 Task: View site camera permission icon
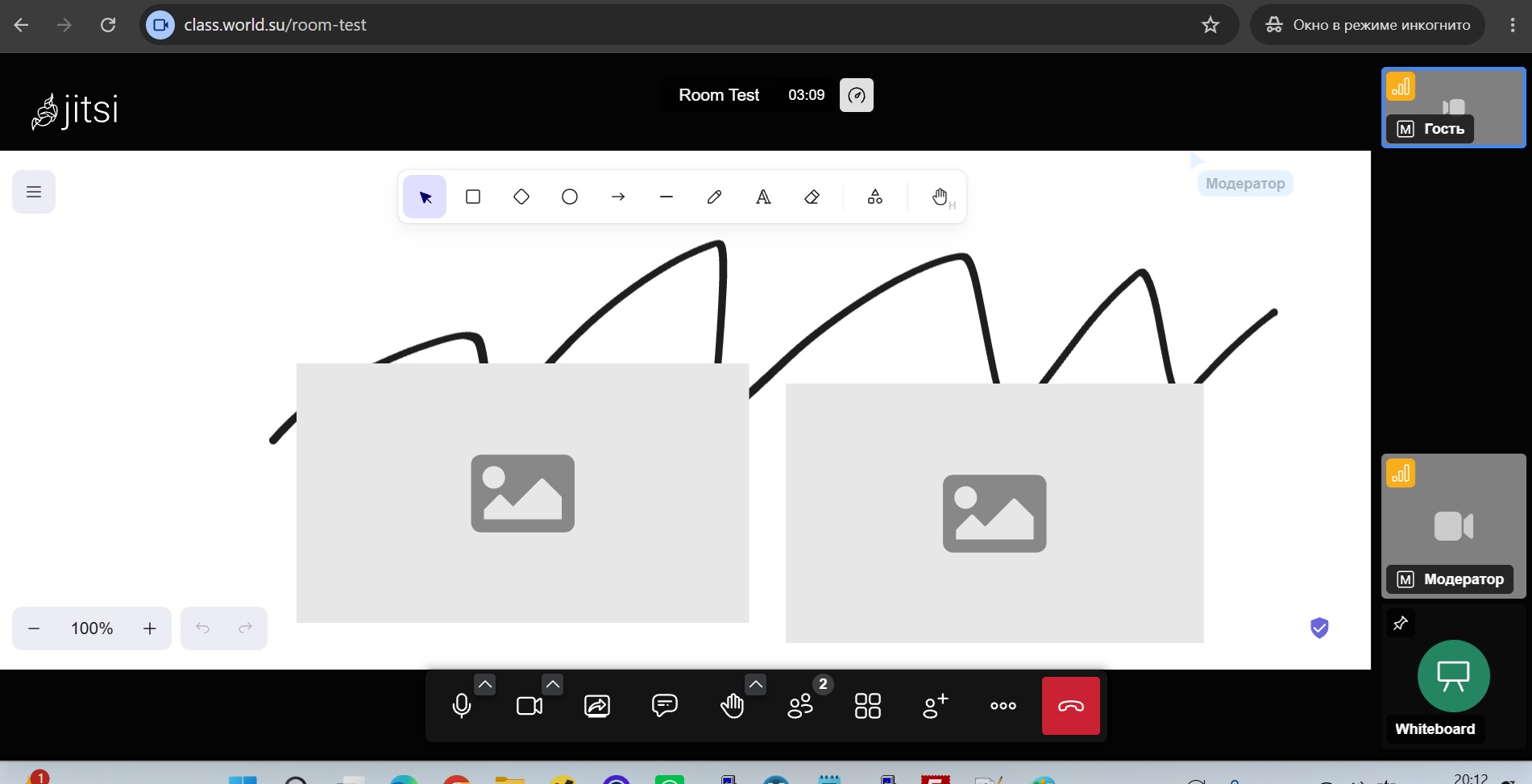(160, 25)
